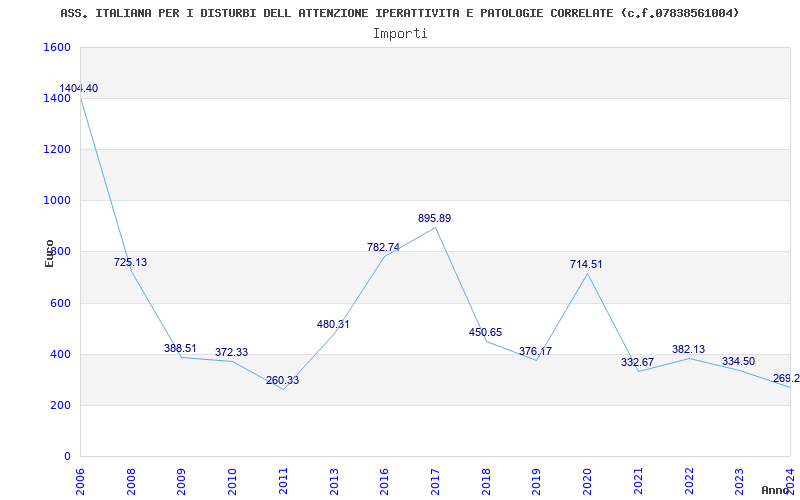Click the 200 y-axis tick label

(61, 405)
